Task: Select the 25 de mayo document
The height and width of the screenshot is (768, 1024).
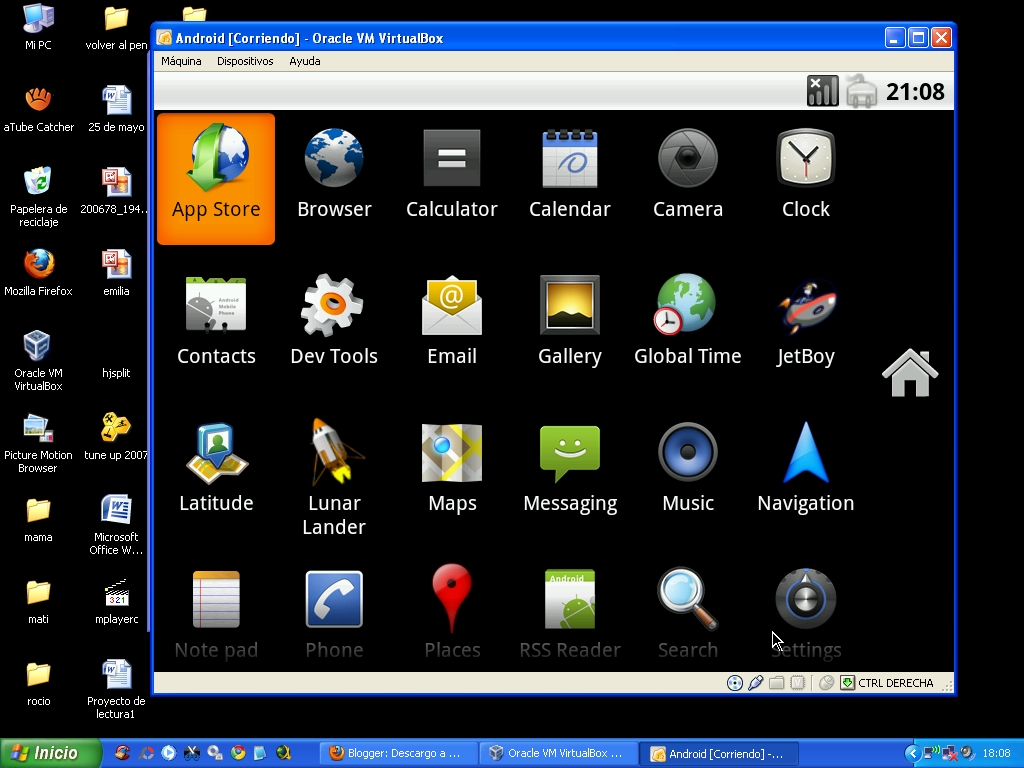Action: 116,110
